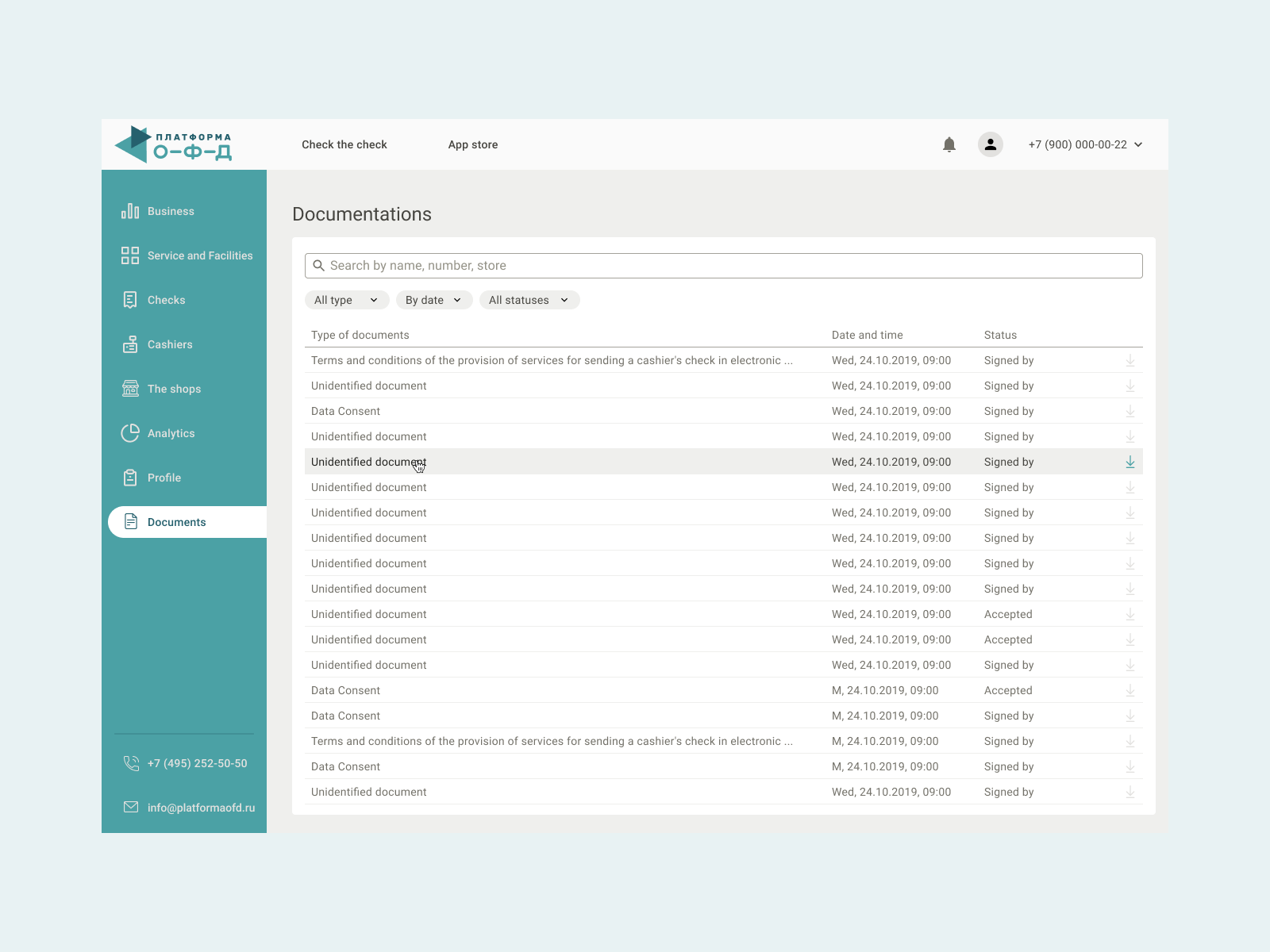The width and height of the screenshot is (1270, 952).
Task: Open the notifications bell
Action: pos(949,144)
